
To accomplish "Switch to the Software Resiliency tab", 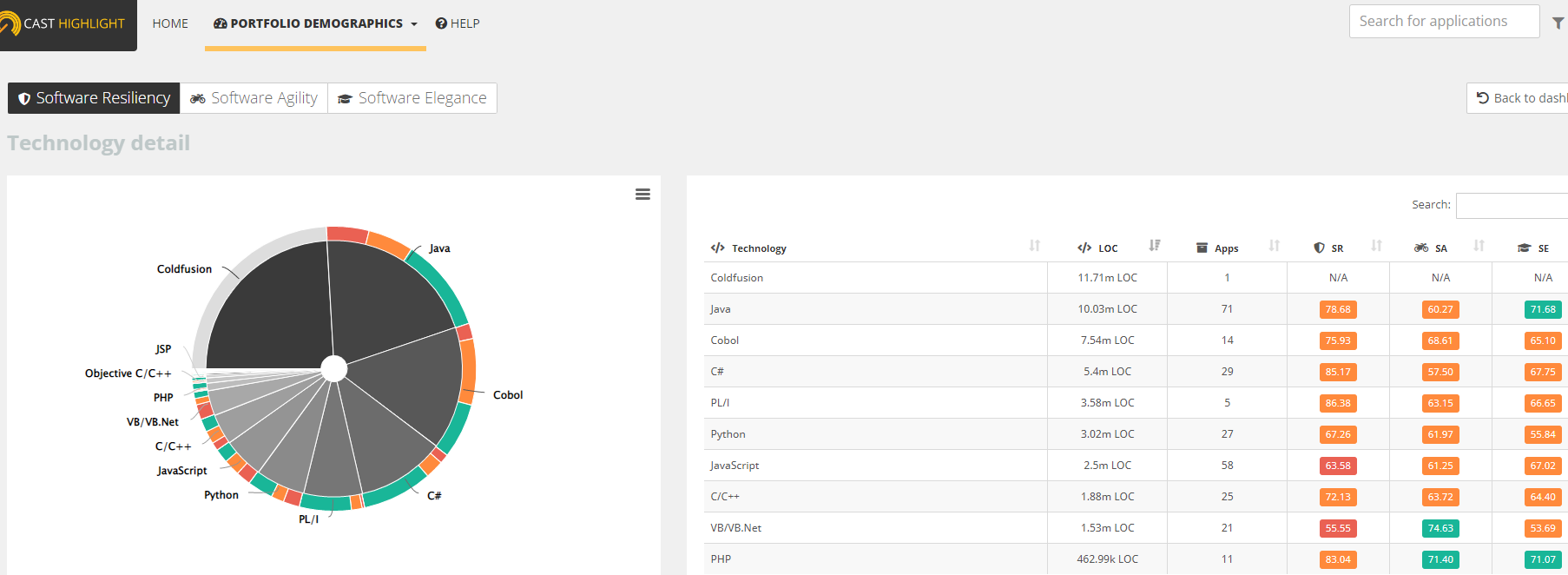I will pyautogui.click(x=94, y=98).
